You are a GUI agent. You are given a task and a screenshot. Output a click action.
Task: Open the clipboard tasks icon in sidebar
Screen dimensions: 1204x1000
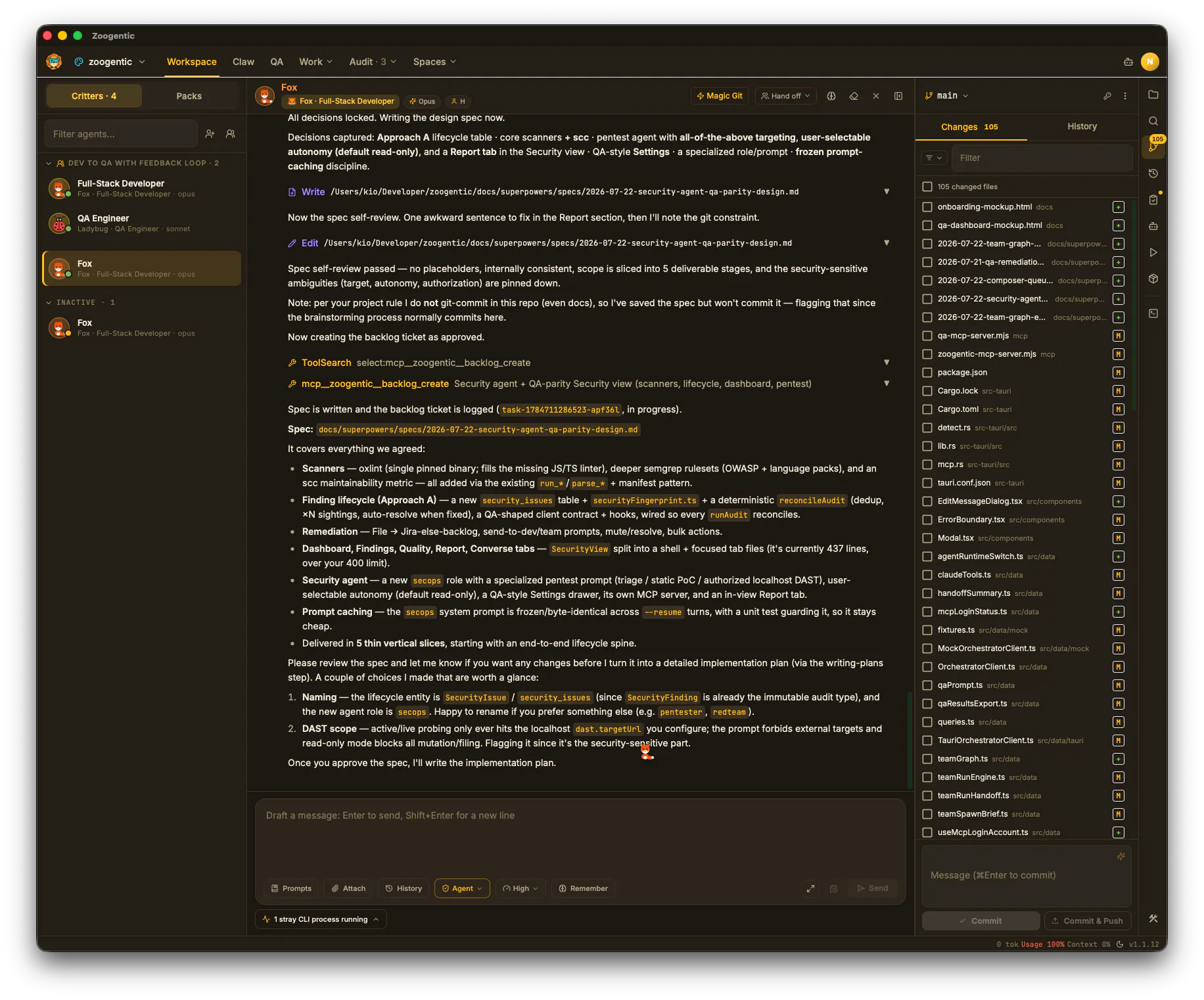click(1153, 200)
